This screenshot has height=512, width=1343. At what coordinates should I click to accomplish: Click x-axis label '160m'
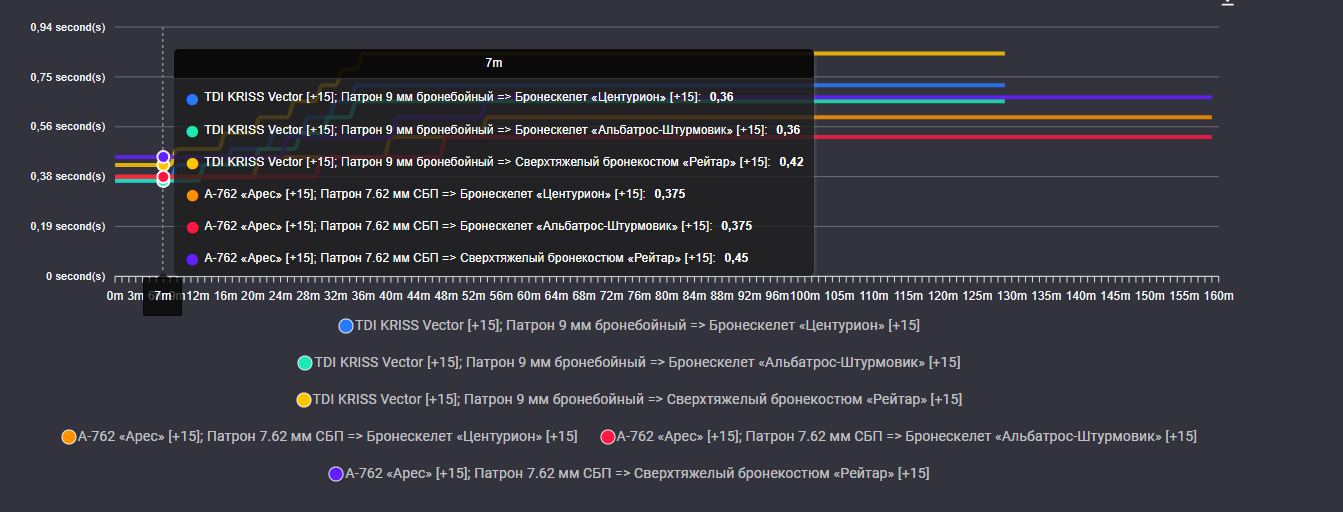[1218, 297]
